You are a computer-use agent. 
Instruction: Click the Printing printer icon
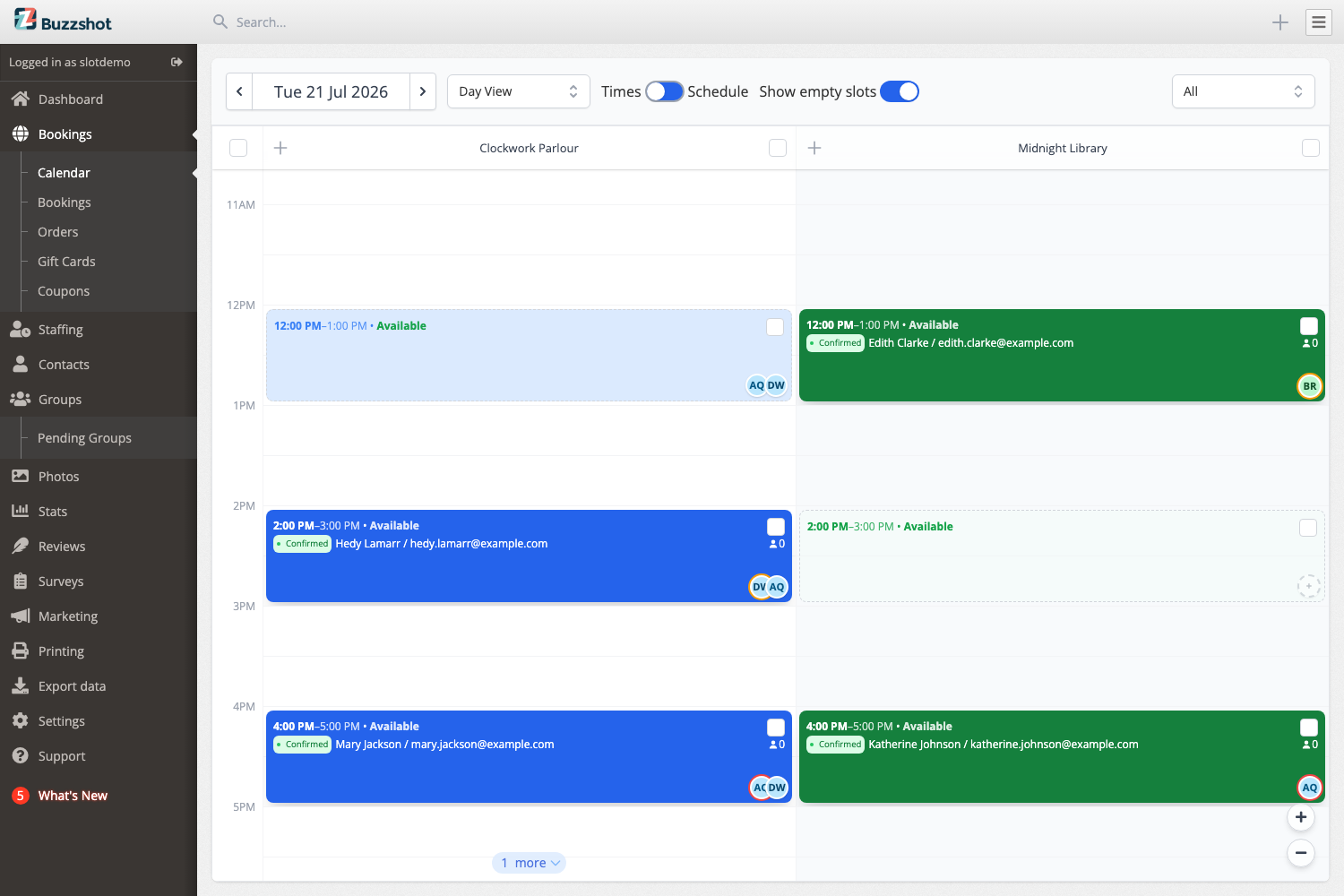pyautogui.click(x=20, y=650)
